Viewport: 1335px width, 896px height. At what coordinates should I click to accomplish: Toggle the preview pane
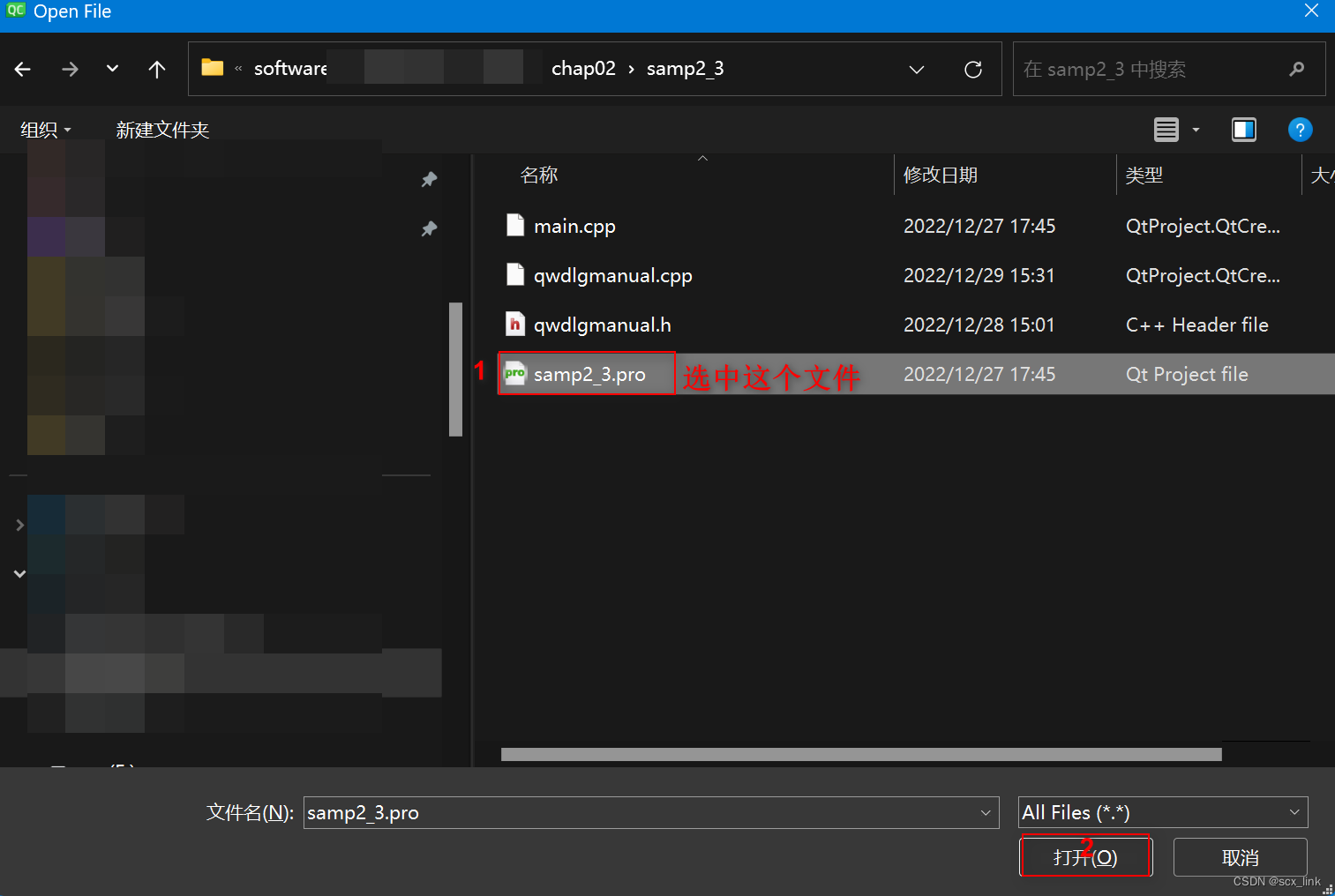point(1244,130)
